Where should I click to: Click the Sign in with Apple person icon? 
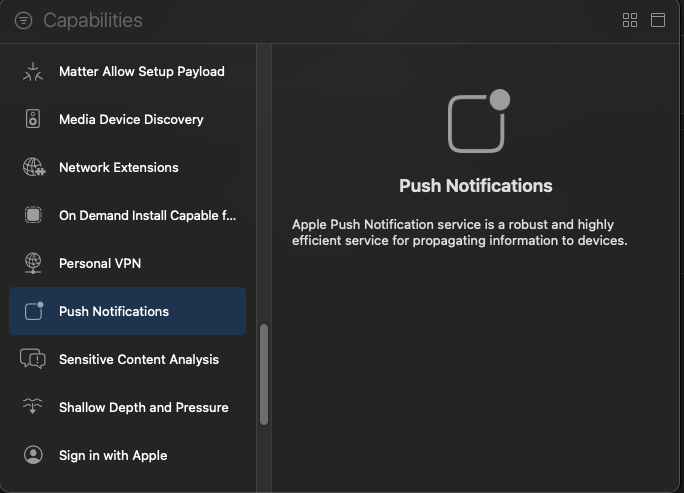[33, 455]
